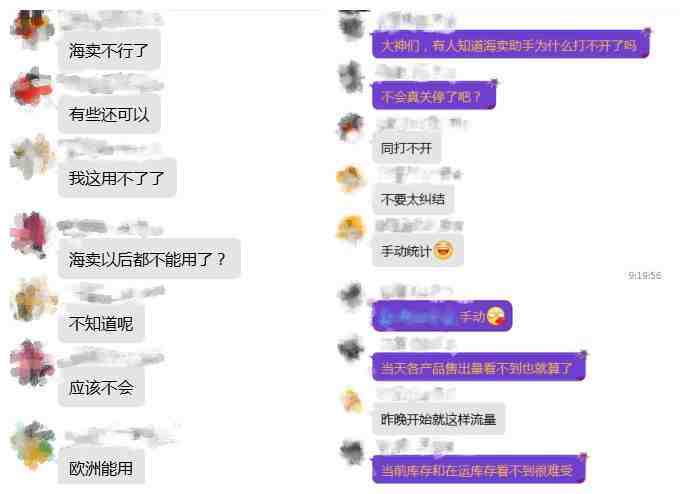Click the 不要太纠结 chat bubble
Viewport: 685px width, 494px height.
pyautogui.click(x=412, y=200)
